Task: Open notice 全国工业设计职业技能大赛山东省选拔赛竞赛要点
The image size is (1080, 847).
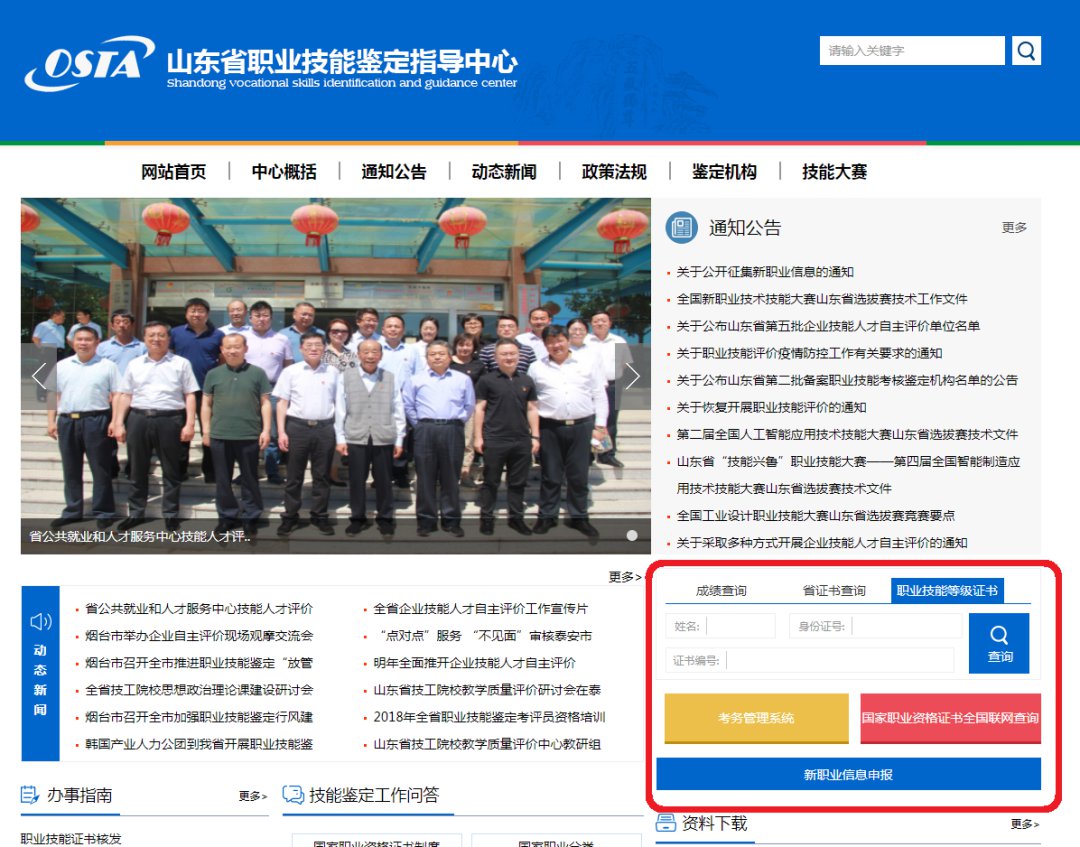Action: point(816,516)
